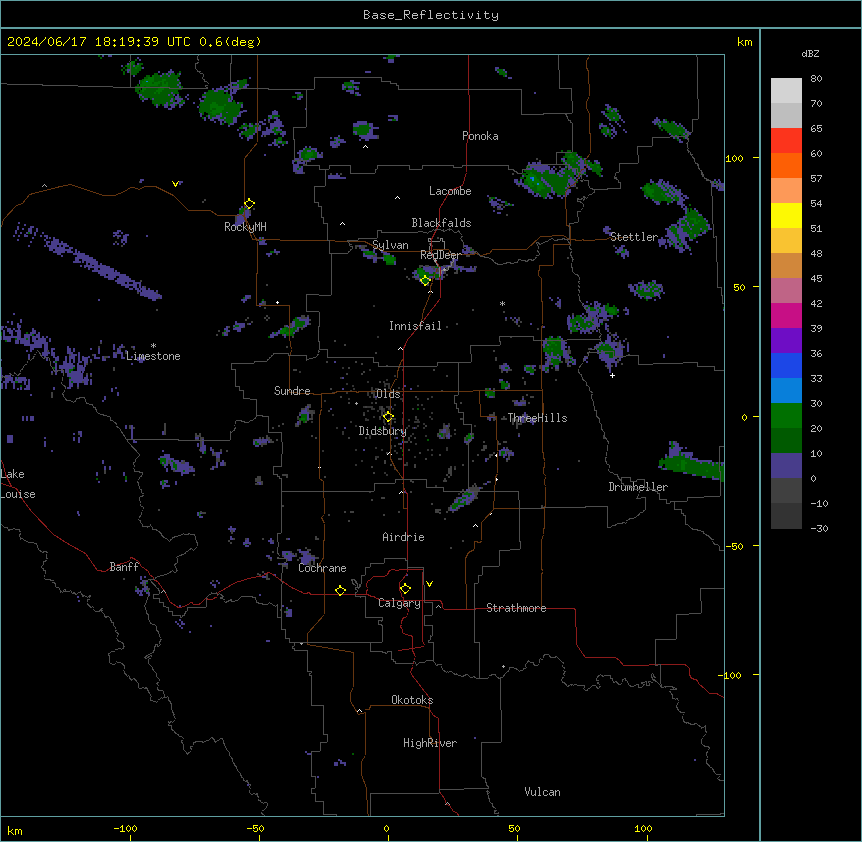Click the asterisk marker above Limestone
Viewport: 862px width, 842px height.
(x=153, y=346)
